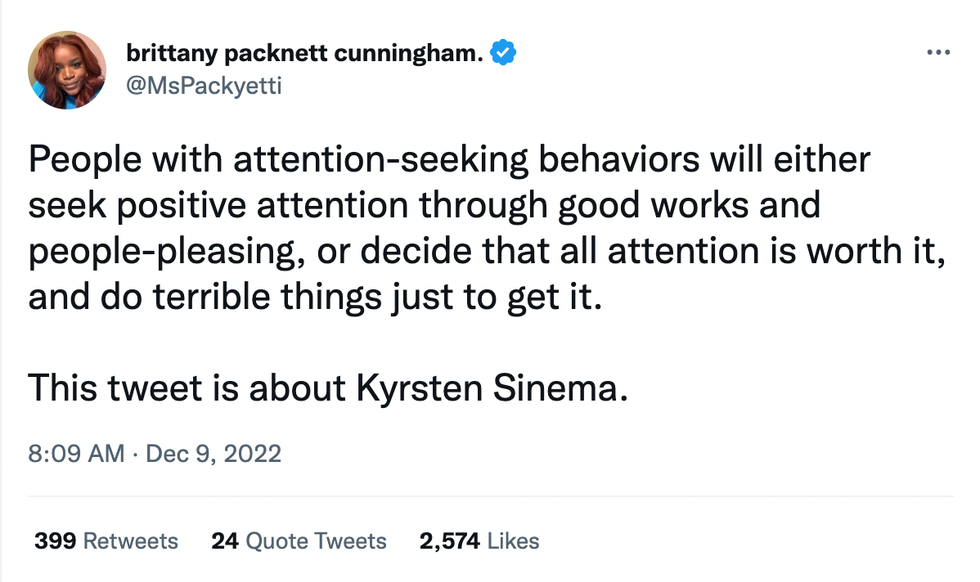
Task: Open the 2,574 Likes list
Action: [x=479, y=541]
